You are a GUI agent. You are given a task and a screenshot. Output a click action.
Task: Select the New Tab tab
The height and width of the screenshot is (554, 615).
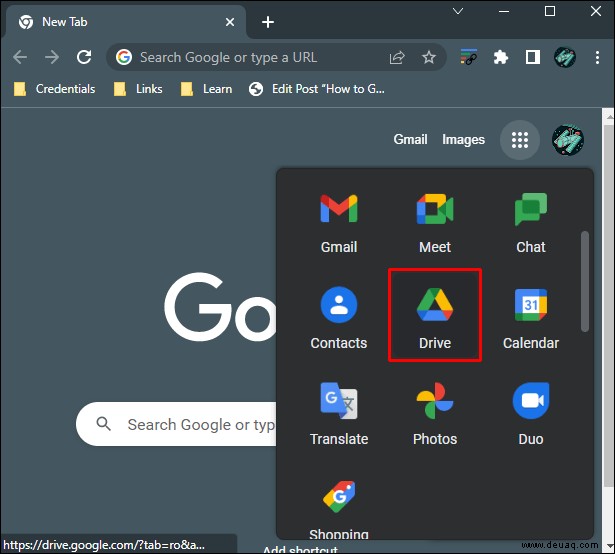coord(125,22)
